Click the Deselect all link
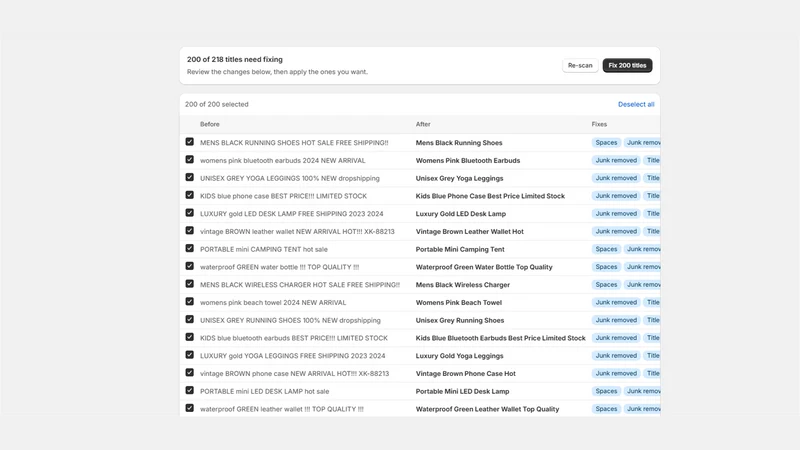Image resolution: width=800 pixels, height=450 pixels. click(636, 104)
